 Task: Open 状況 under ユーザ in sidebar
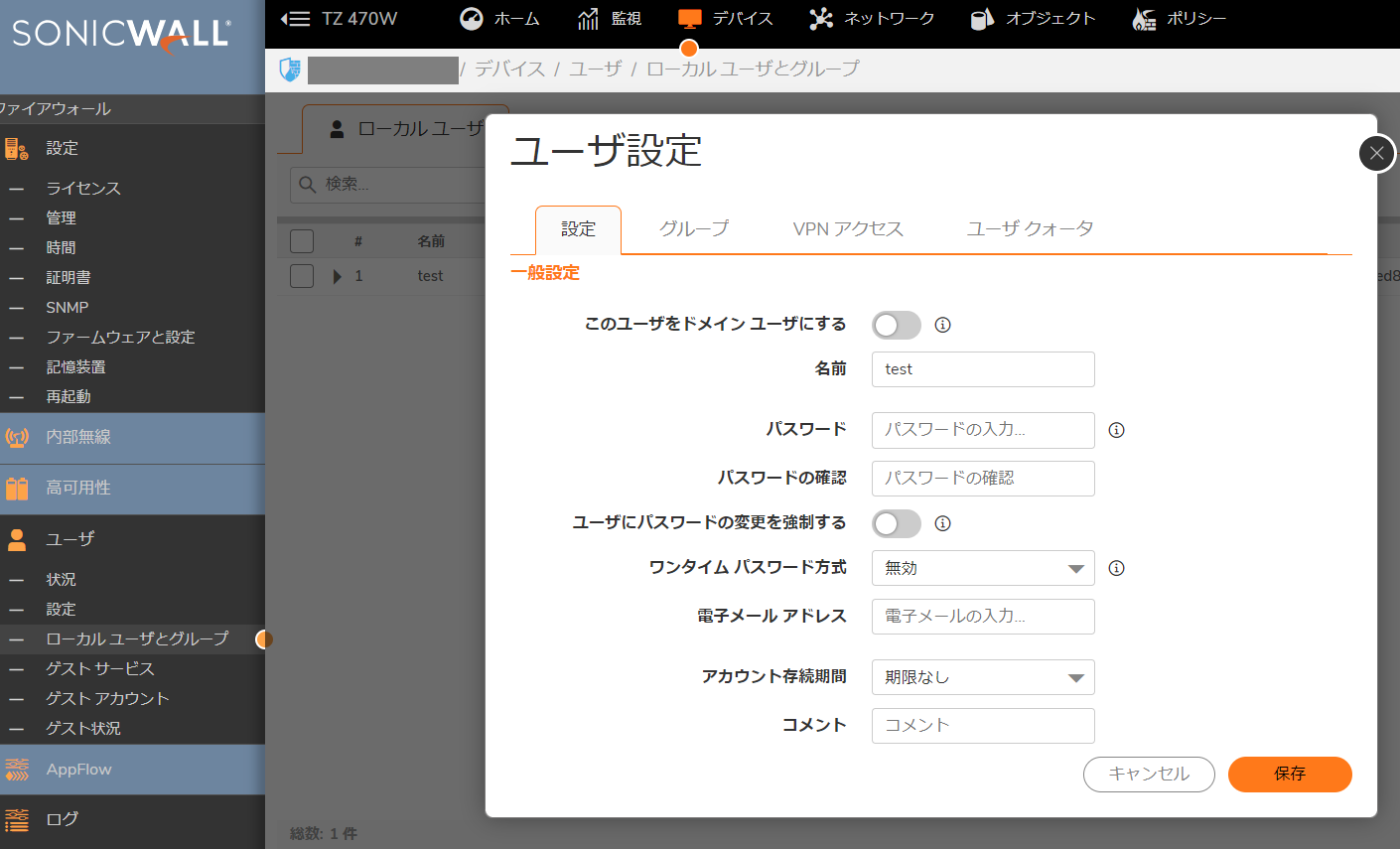click(x=61, y=580)
